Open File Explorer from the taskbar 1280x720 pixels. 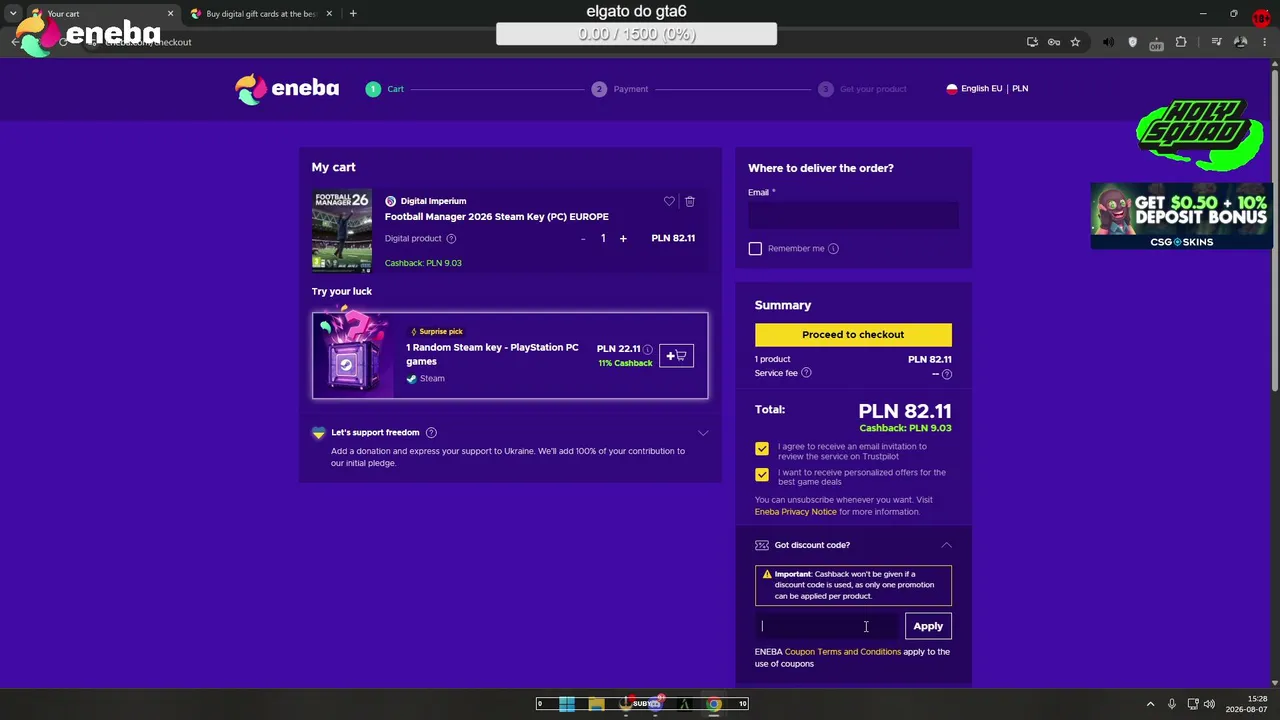click(596, 704)
